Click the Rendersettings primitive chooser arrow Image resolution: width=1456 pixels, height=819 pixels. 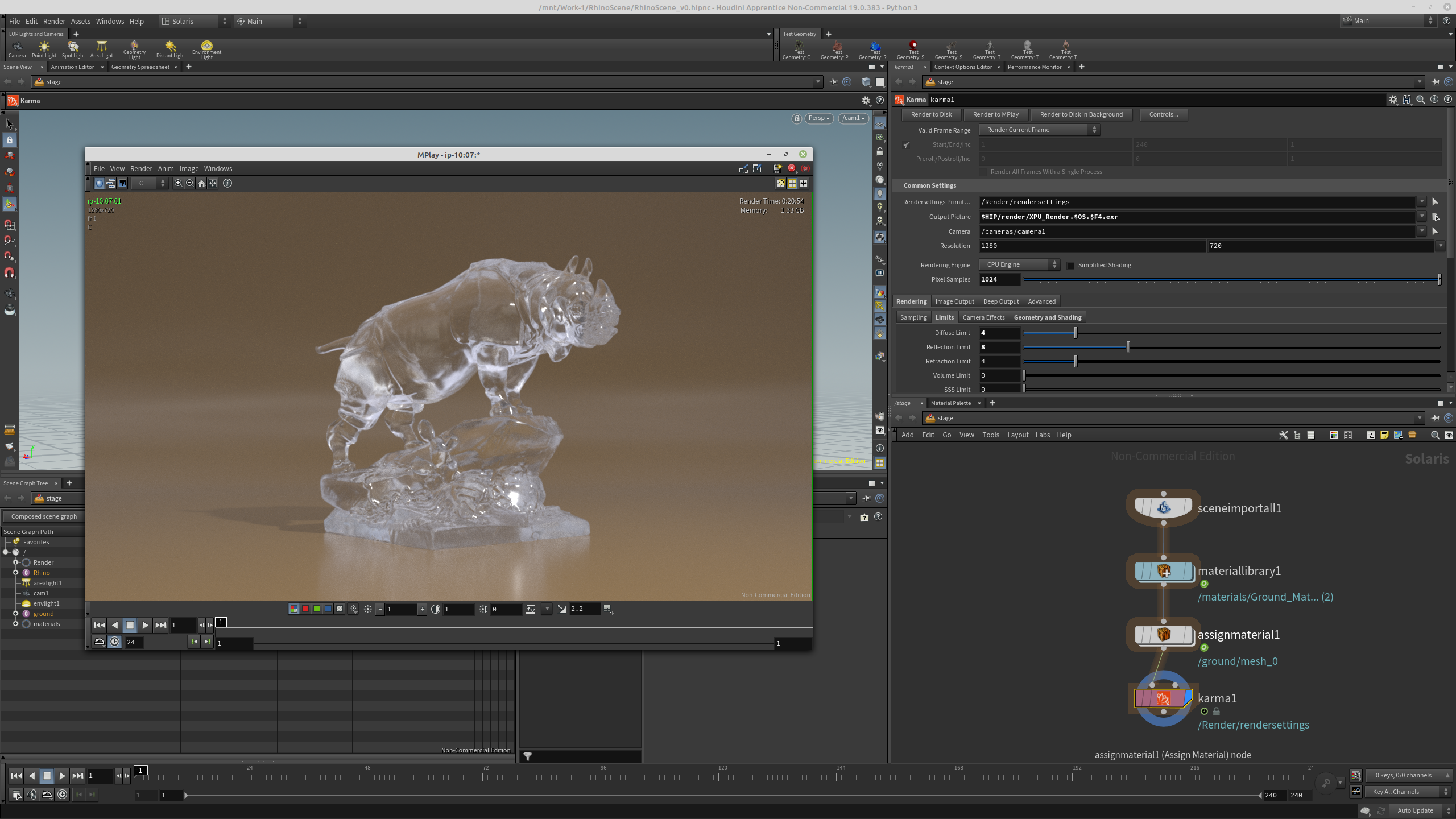pos(1436,202)
